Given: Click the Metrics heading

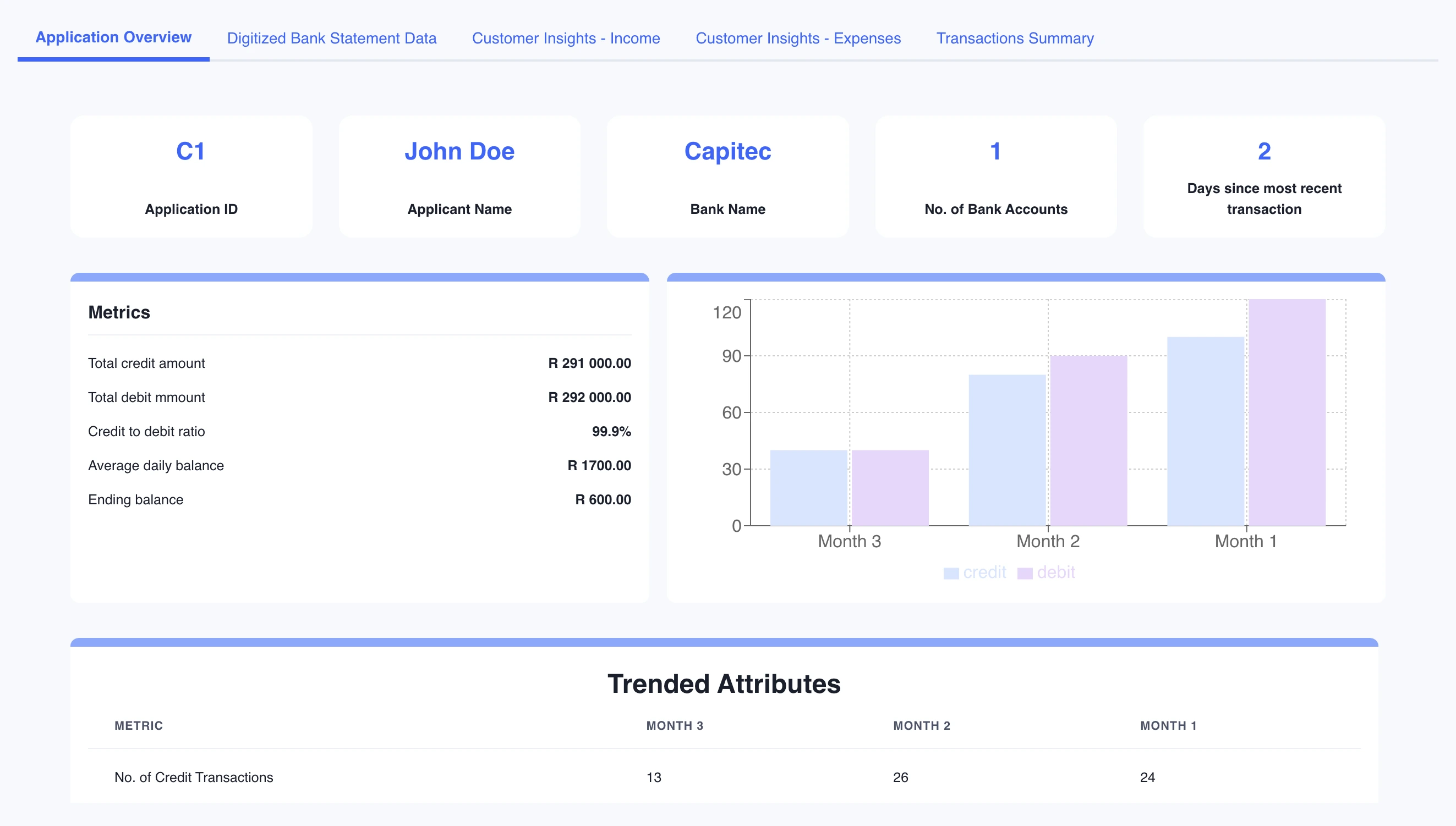Looking at the screenshot, I should (x=119, y=312).
